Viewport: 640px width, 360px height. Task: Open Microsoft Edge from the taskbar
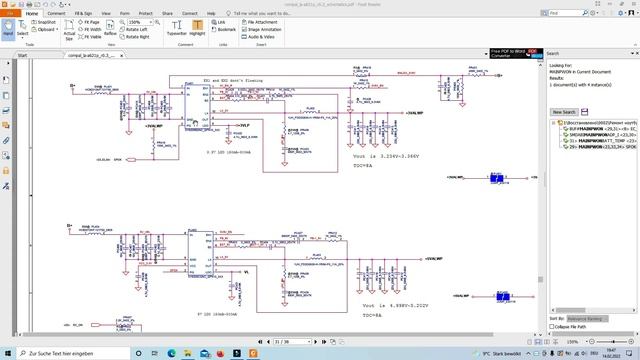pos(171,353)
